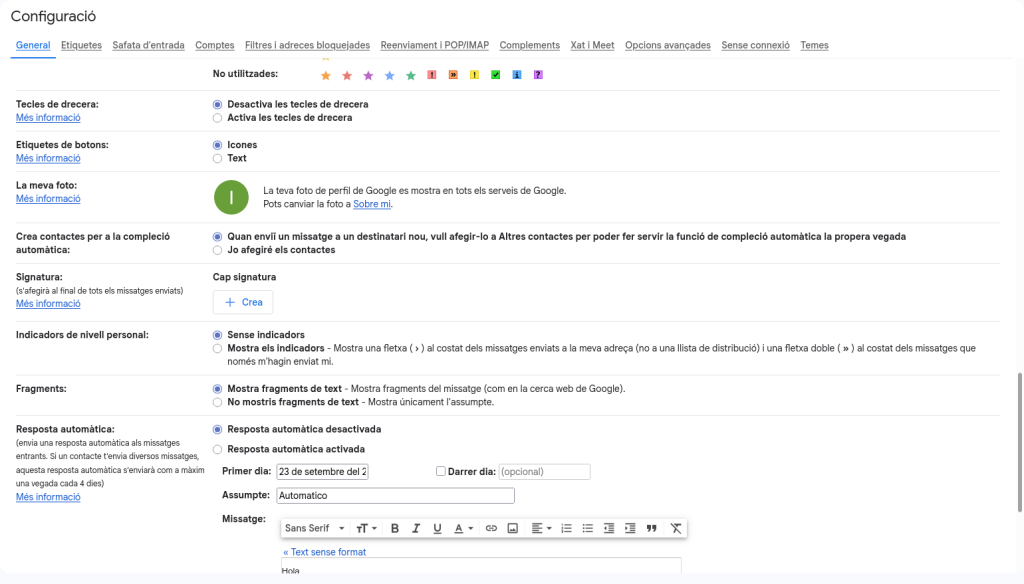Switch to the Etiquetes tab
This screenshot has height=584, width=1024.
pos(81,45)
